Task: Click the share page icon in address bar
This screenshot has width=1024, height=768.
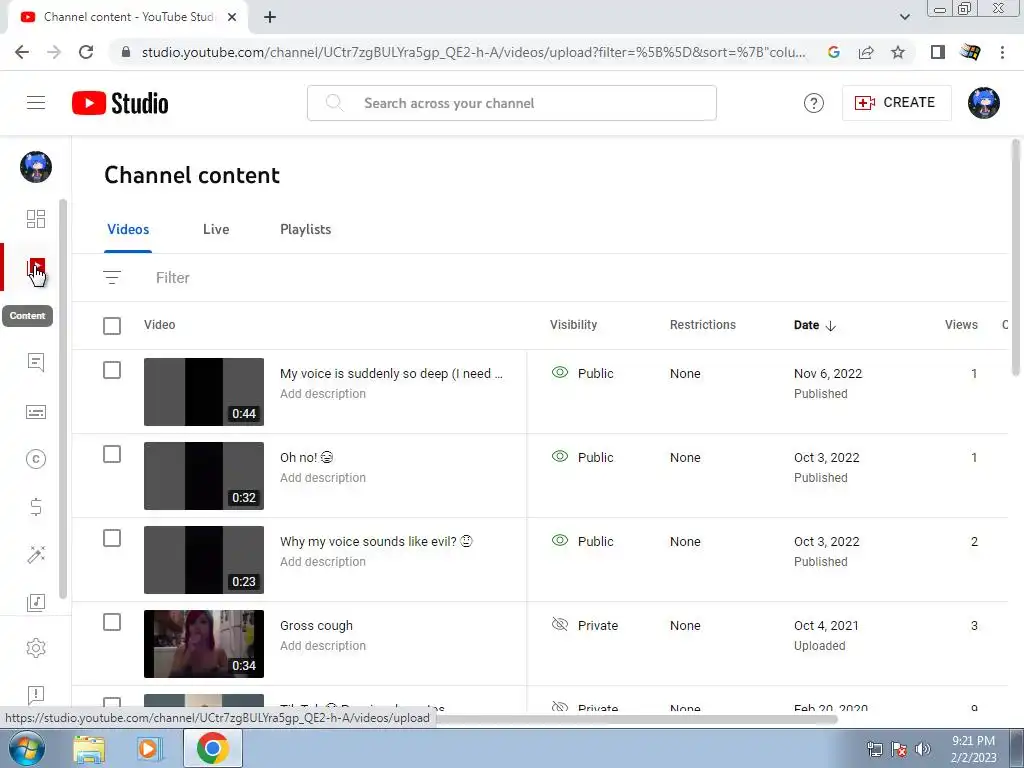Action: 866,52
